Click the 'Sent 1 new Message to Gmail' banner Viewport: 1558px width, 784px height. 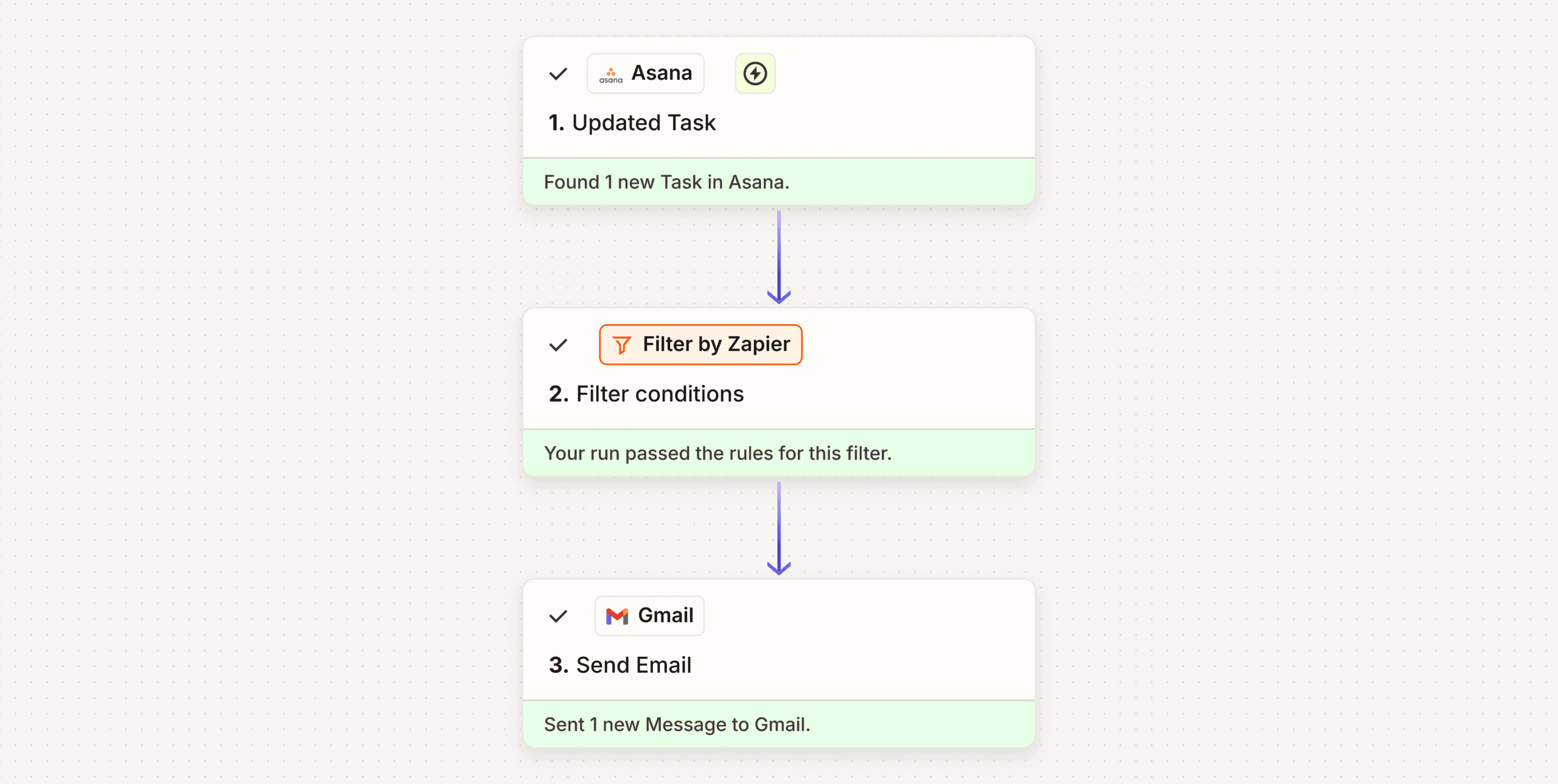[x=677, y=724]
